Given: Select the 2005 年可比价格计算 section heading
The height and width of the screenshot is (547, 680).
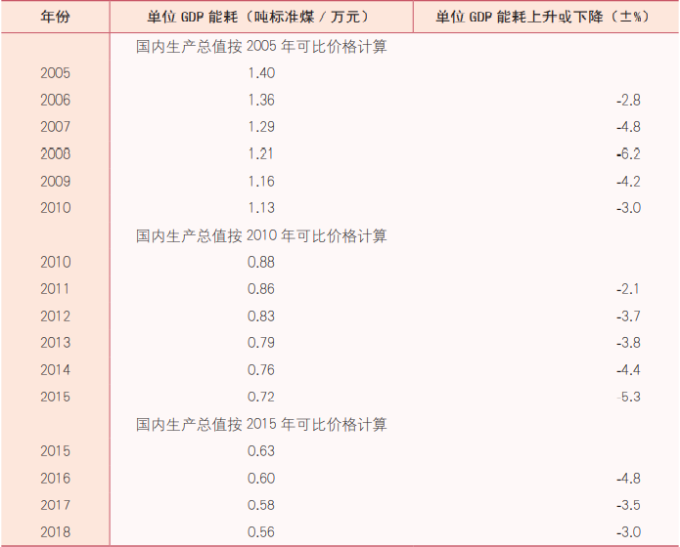Looking at the screenshot, I should [261, 46].
